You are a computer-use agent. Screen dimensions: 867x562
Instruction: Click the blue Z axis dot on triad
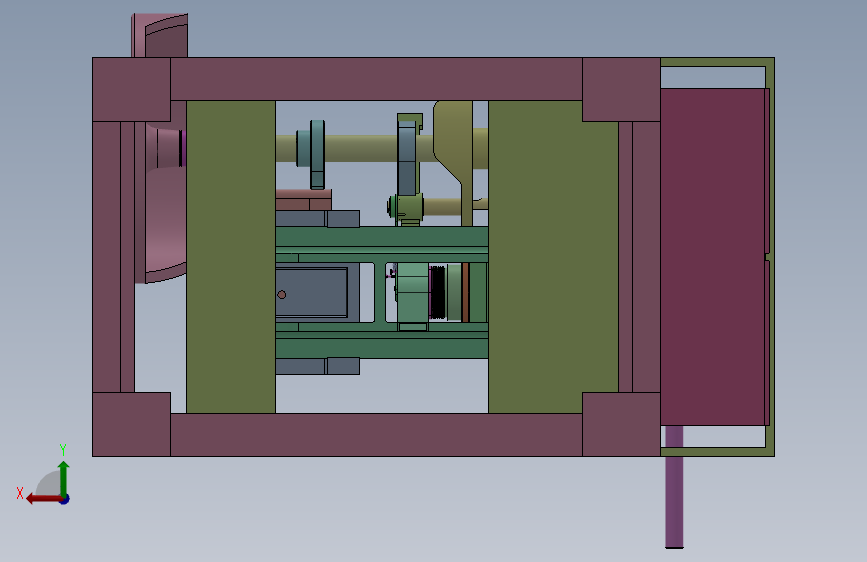65,499
